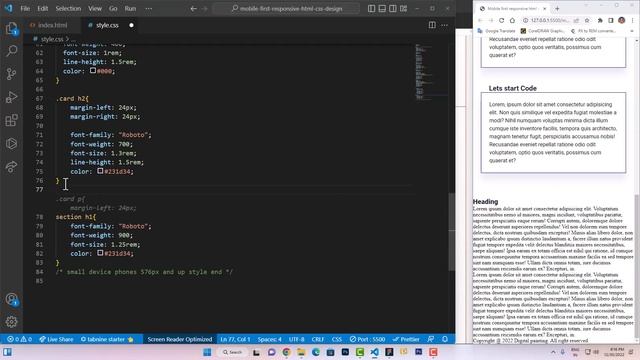Toggle primary side bar layout icon
This screenshot has width=640, height=360.
[371, 8]
